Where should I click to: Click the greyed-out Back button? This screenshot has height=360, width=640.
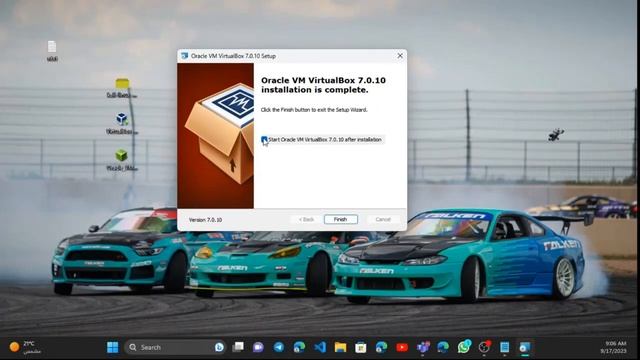click(x=307, y=219)
